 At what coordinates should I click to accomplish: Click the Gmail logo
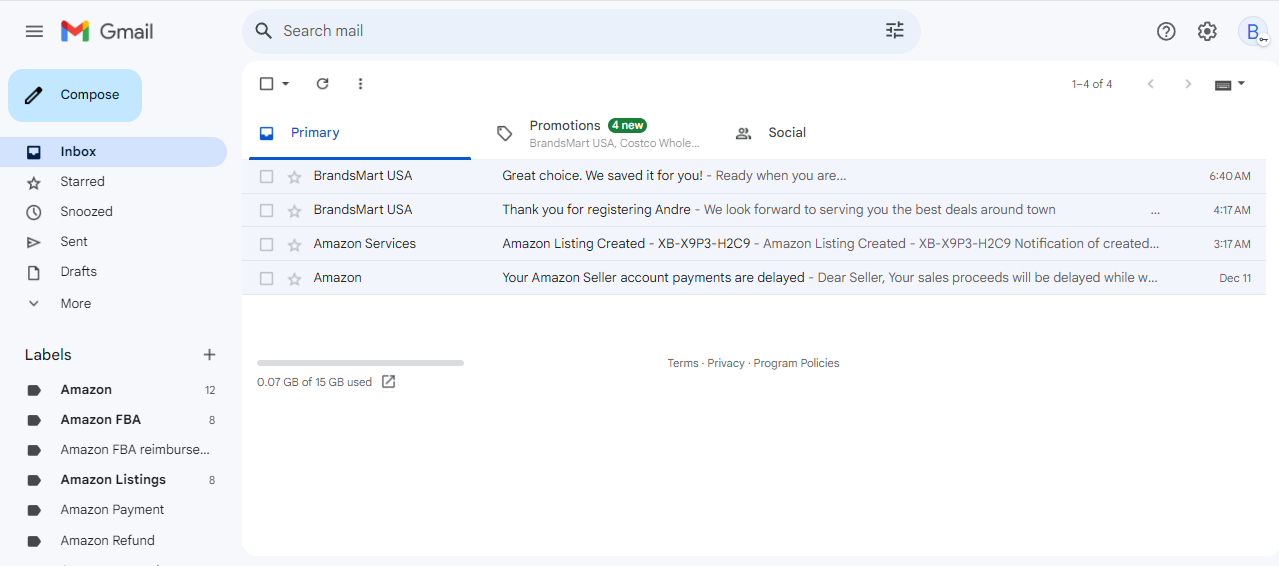tap(107, 31)
